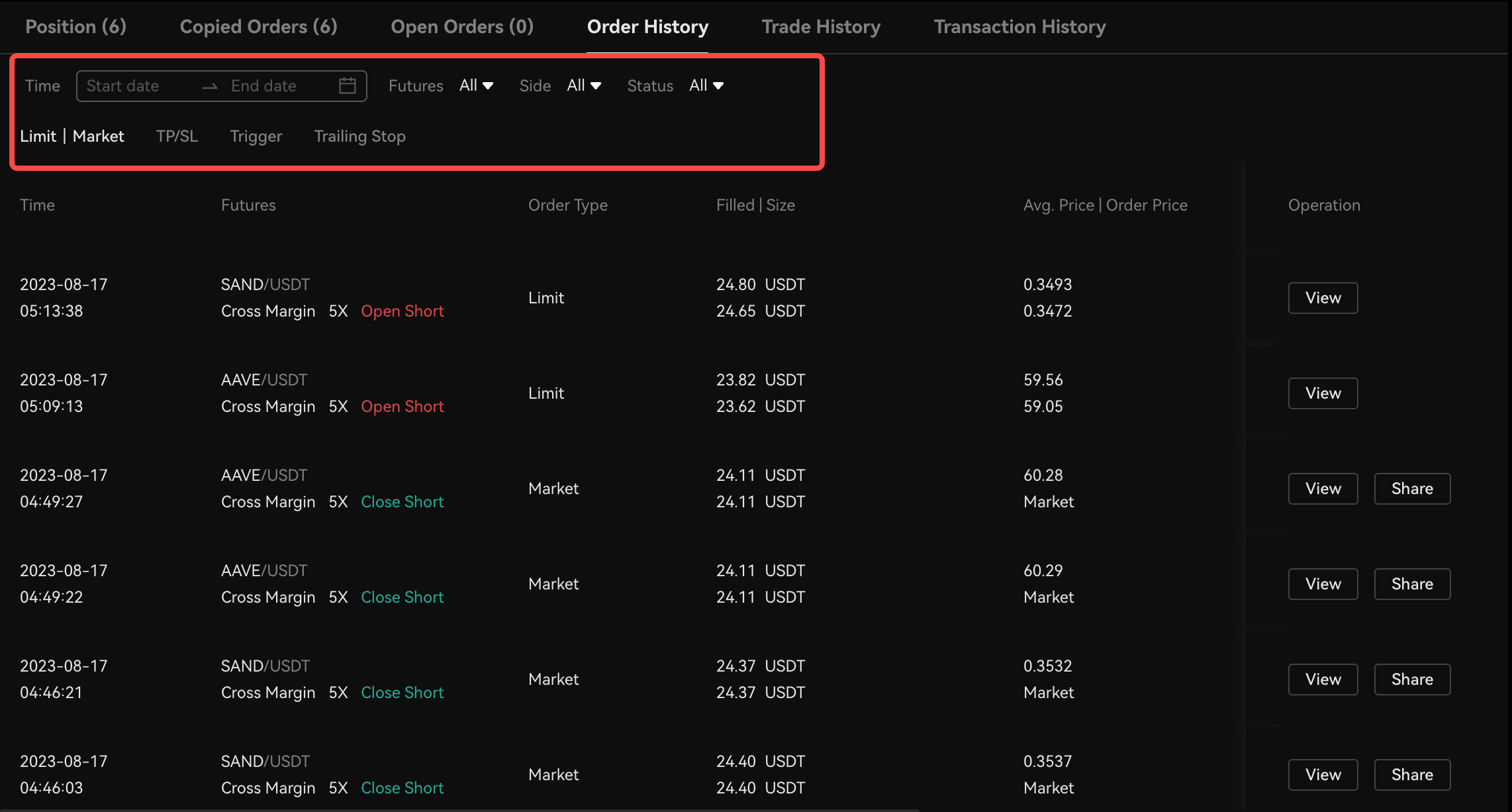Screen dimensions: 1512x812
Task: Open the Status filter dropdown
Action: (706, 85)
